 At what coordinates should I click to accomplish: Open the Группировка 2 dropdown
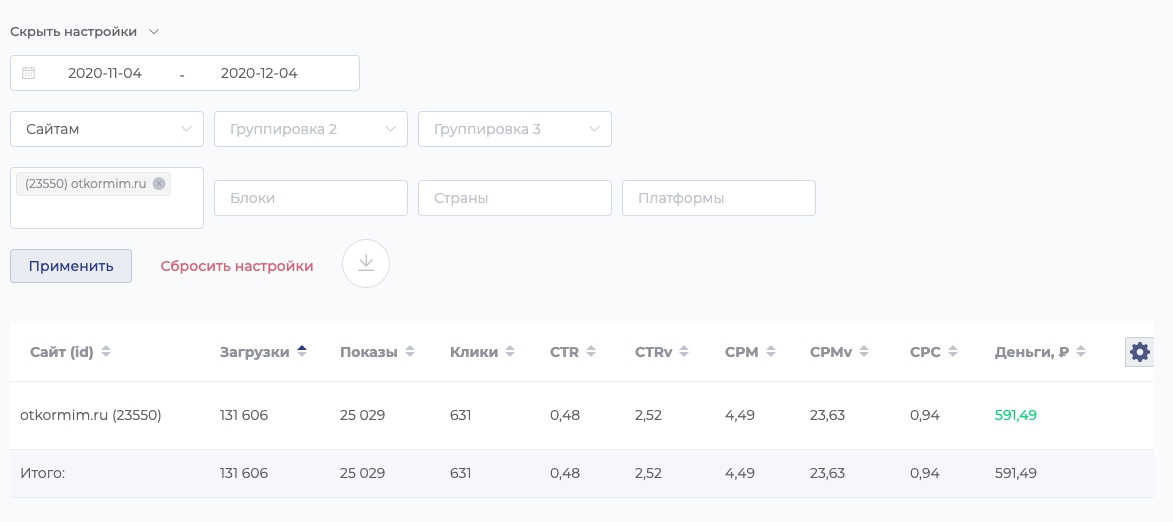tap(311, 129)
